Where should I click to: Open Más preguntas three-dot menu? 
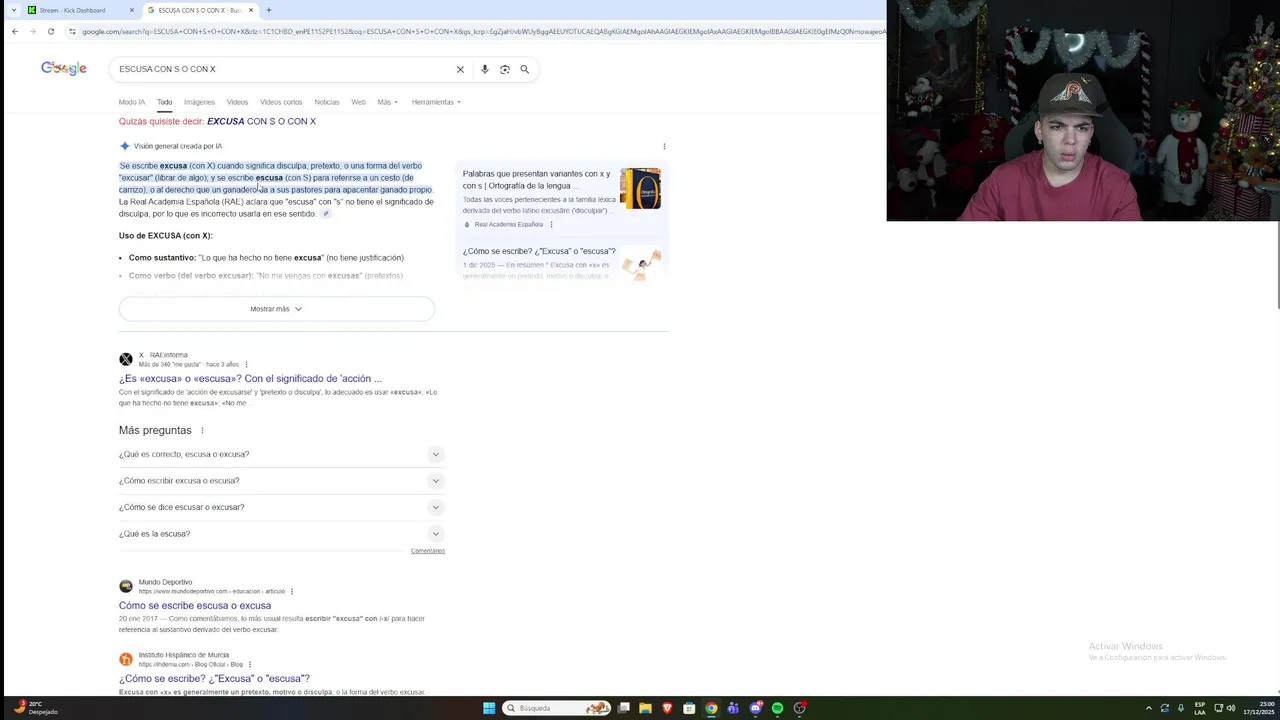[x=202, y=431]
